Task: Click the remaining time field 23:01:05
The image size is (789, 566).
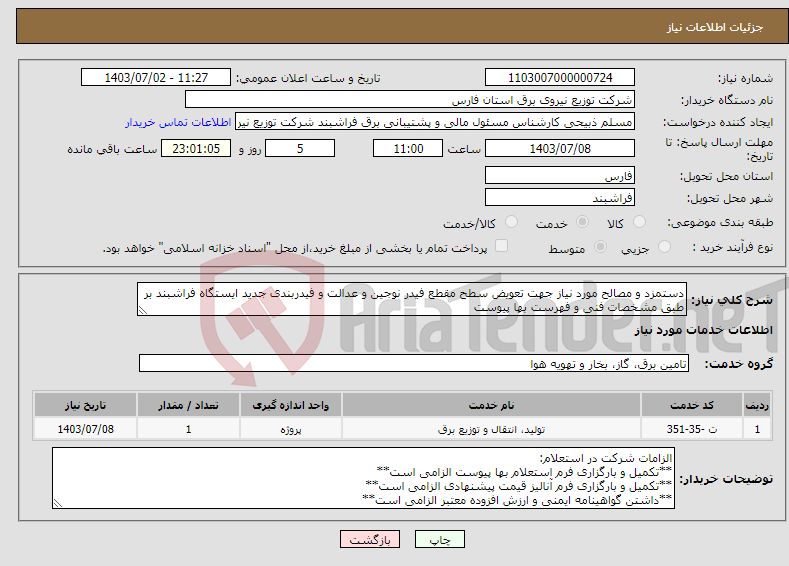Action: click(196, 148)
